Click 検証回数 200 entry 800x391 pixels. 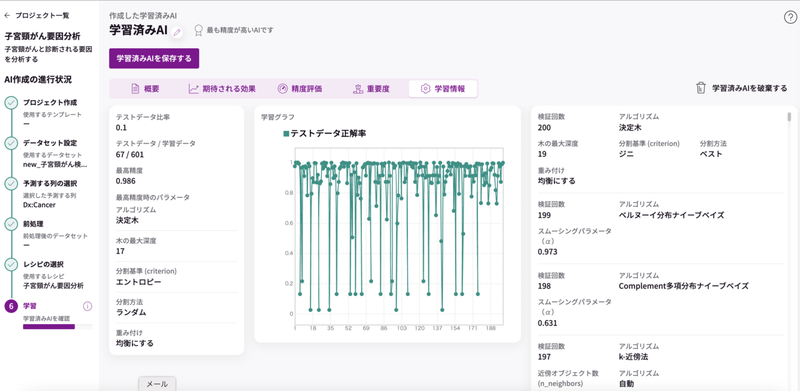pyautogui.click(x=544, y=128)
